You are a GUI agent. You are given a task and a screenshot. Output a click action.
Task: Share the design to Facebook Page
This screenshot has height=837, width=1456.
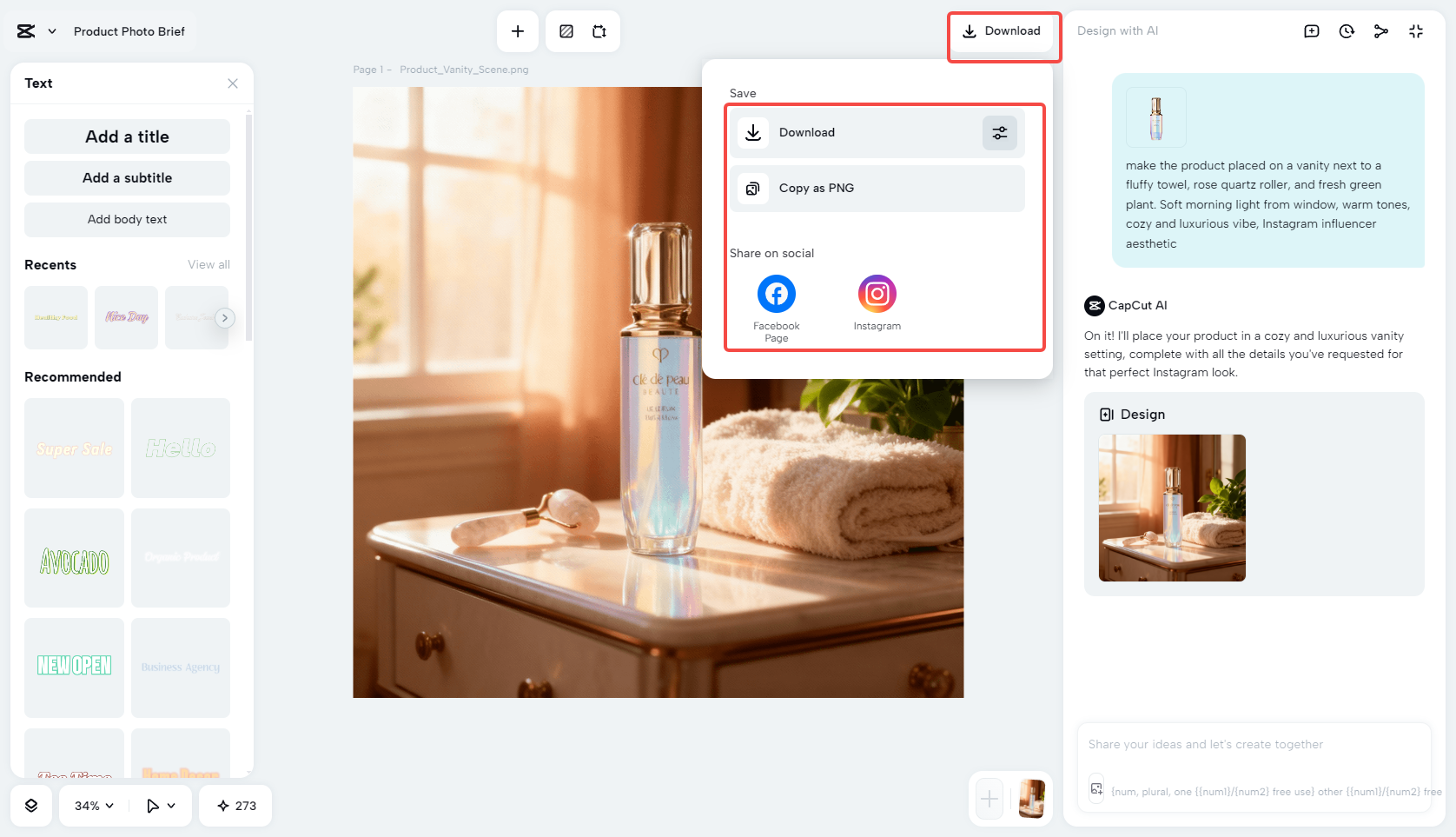coord(776,294)
